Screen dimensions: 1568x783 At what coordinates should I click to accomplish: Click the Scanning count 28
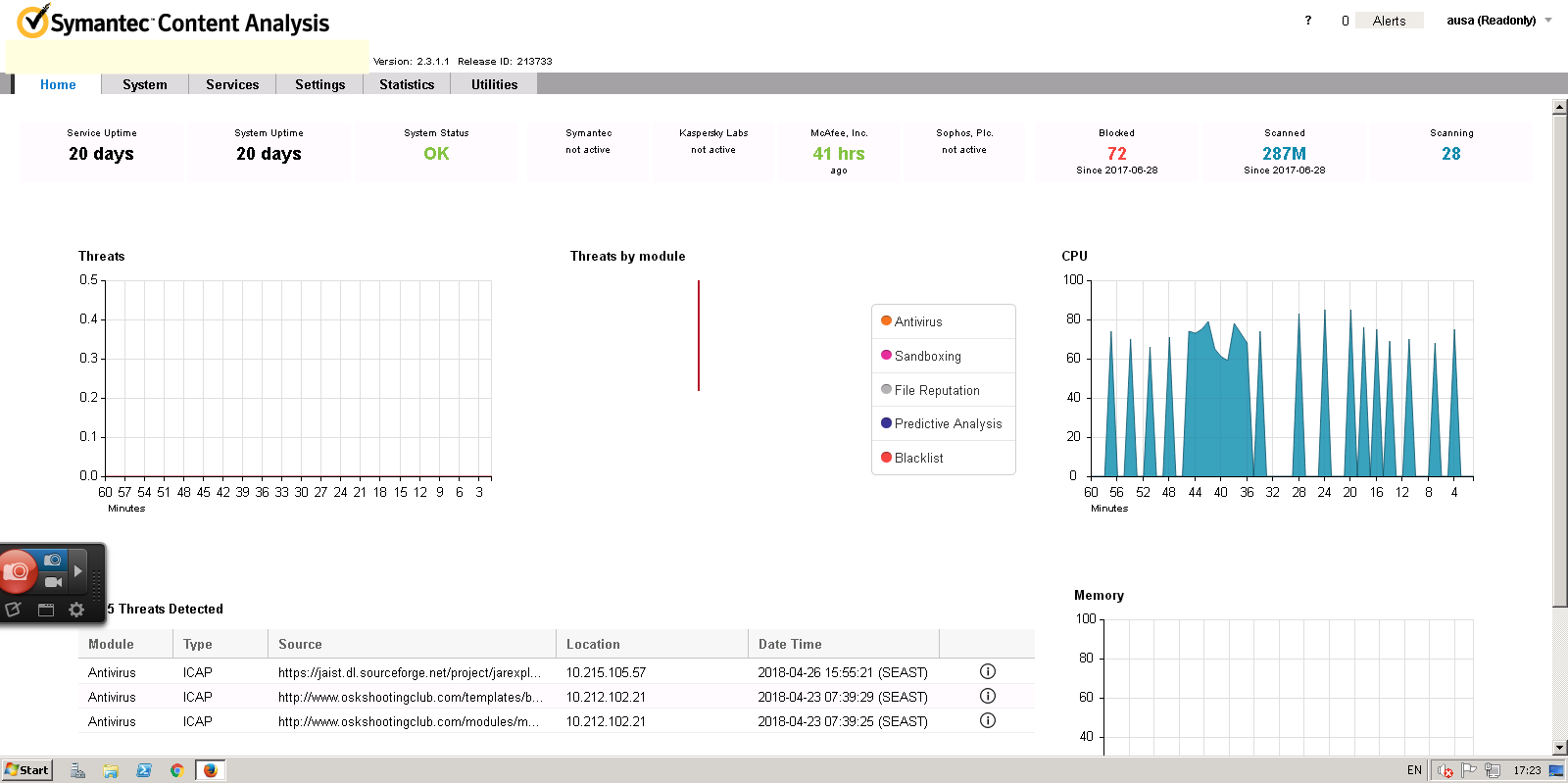tap(1451, 154)
